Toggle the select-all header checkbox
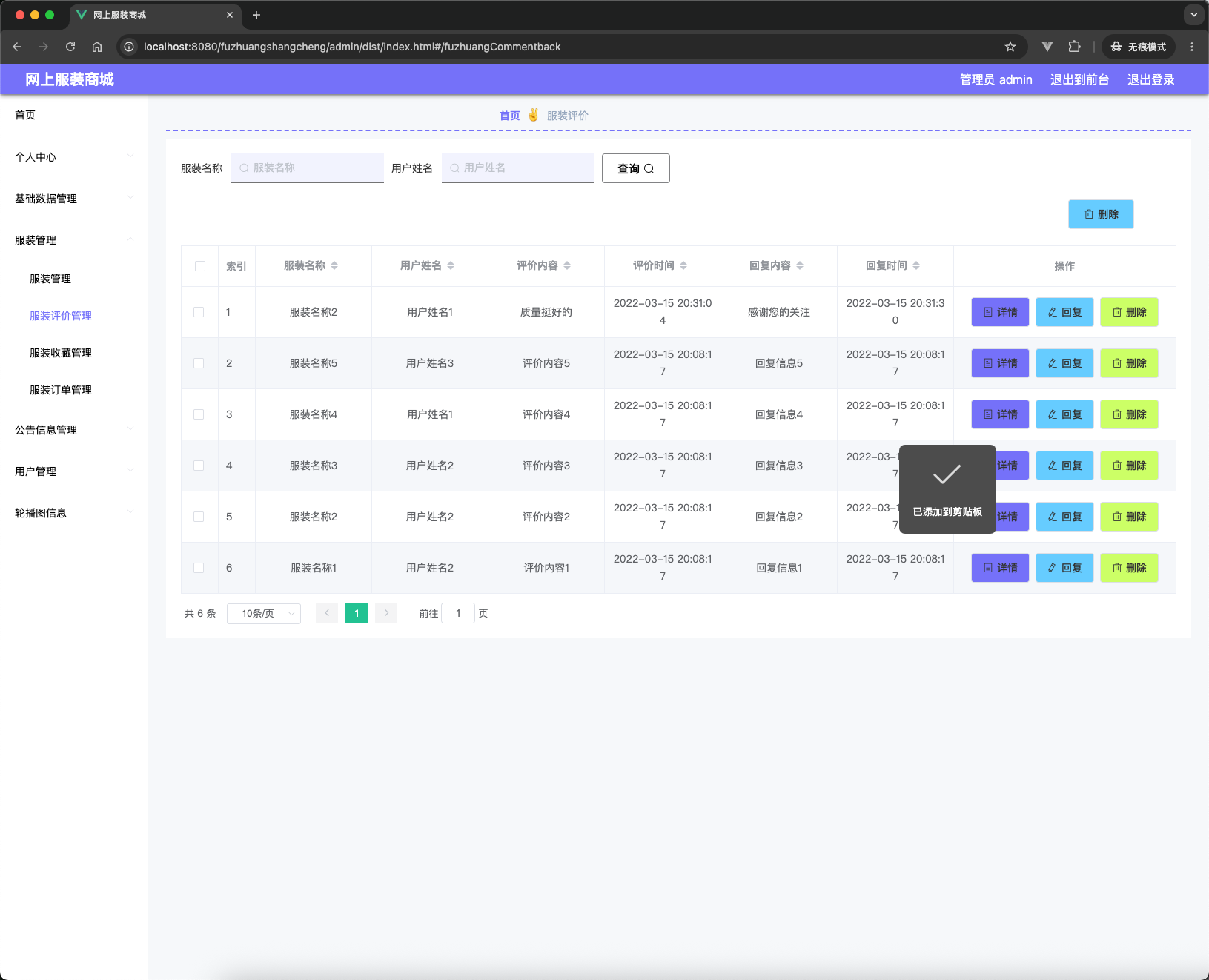The height and width of the screenshot is (980, 1209). click(x=200, y=266)
